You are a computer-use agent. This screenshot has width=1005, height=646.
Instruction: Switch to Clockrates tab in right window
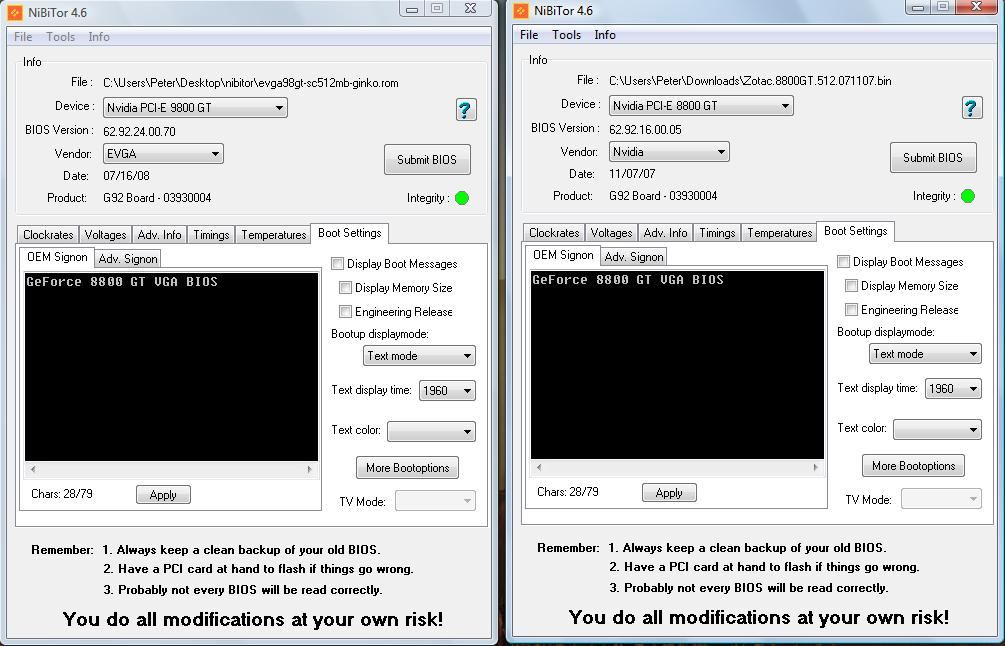coord(554,233)
